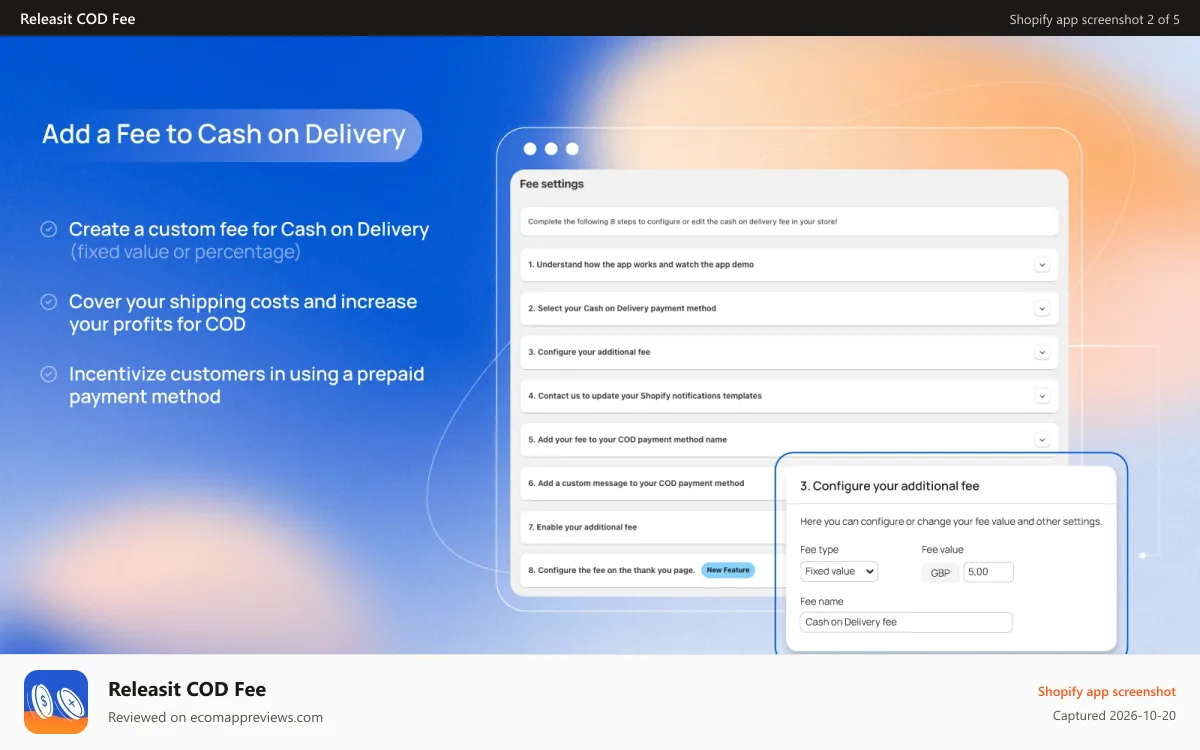Click the Reviewed on ecomappreviews.com text
Screen dimensions: 1200x750
pyautogui.click(x=215, y=717)
